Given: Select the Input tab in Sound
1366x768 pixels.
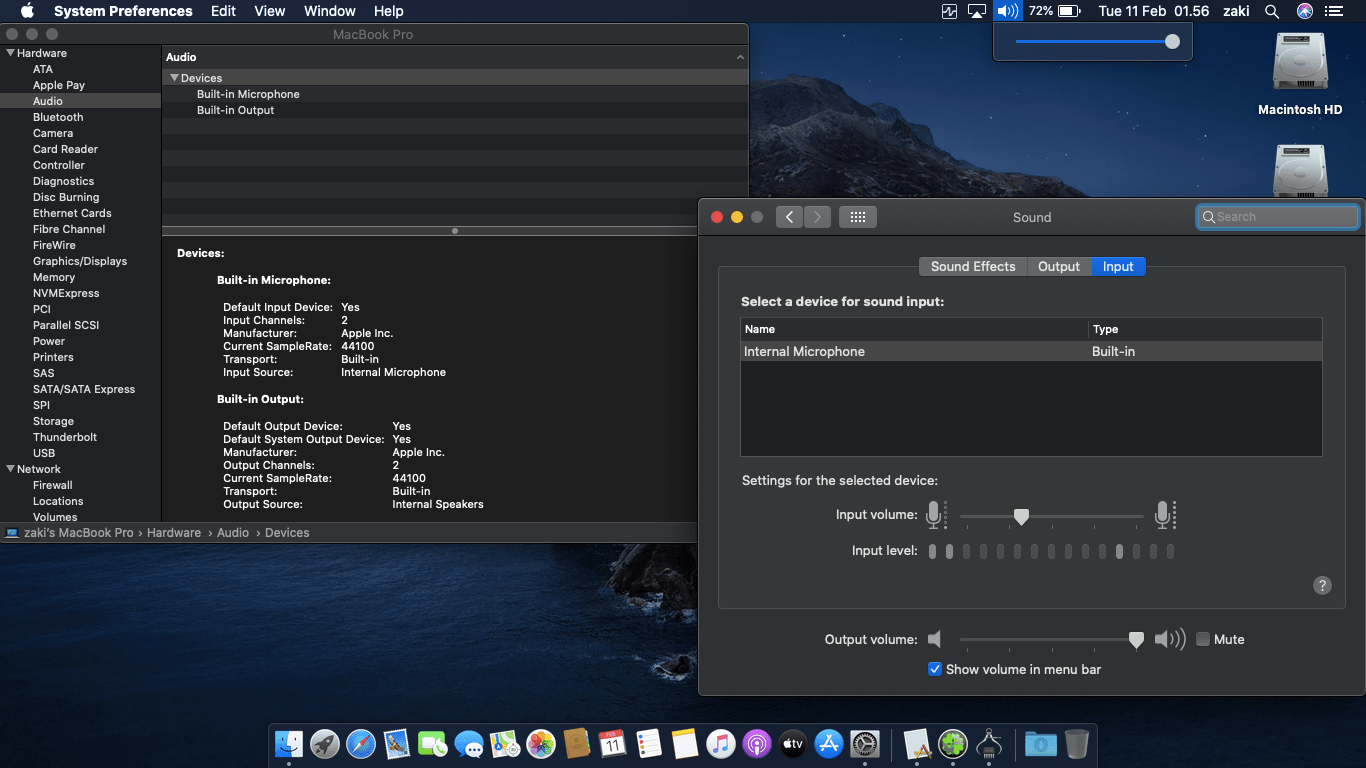Looking at the screenshot, I should [1118, 266].
